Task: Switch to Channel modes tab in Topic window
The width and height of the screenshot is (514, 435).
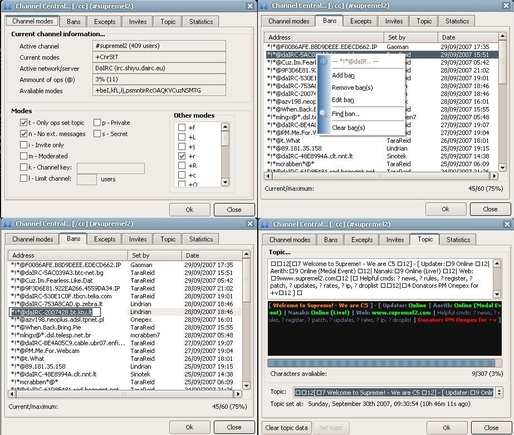Action: [x=290, y=240]
